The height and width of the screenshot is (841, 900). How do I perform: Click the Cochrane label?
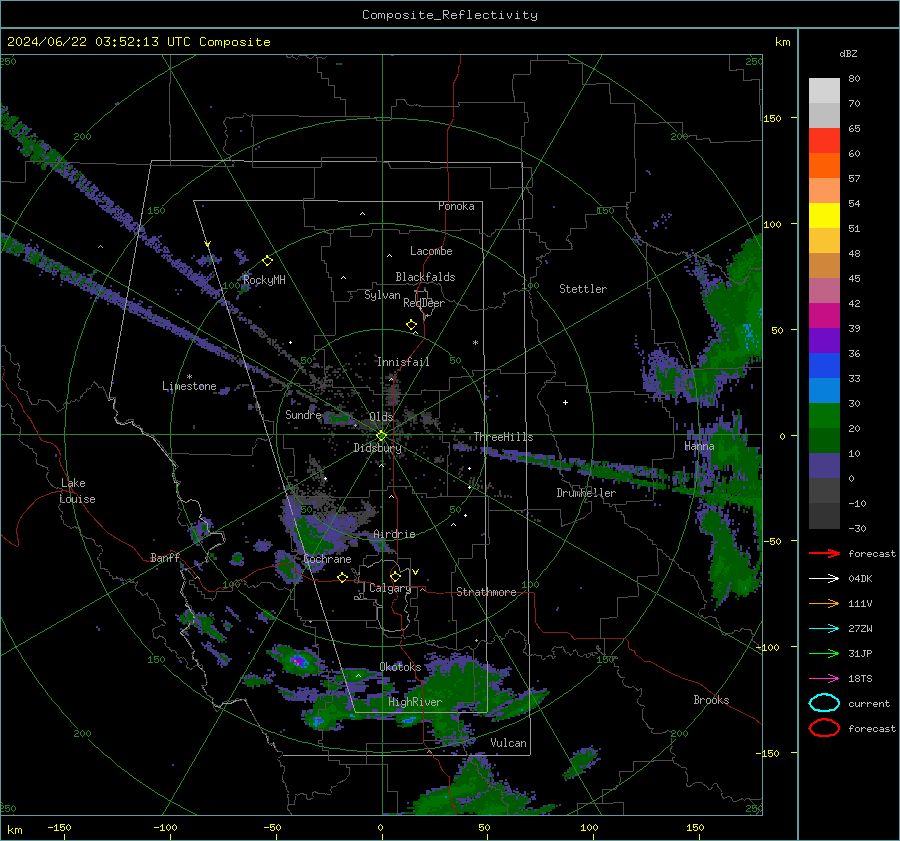[327, 559]
